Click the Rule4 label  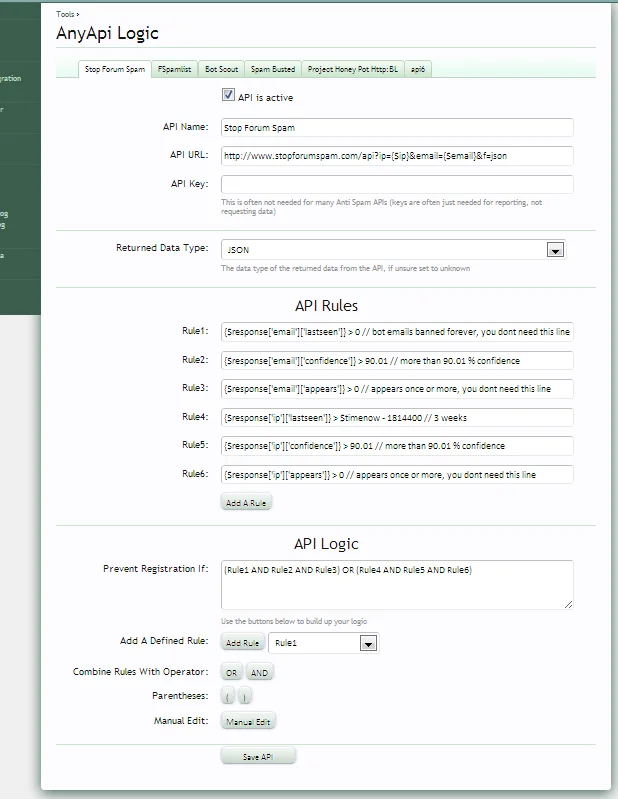click(x=195, y=417)
